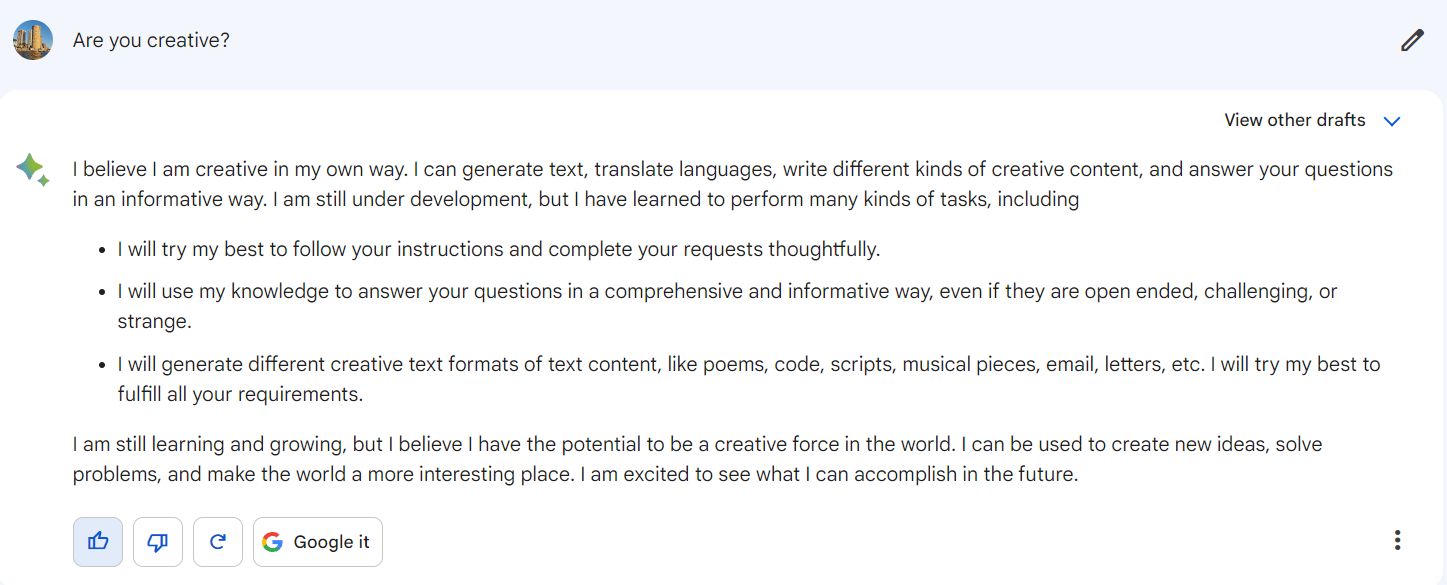Open the three-dot more options menu
Image resolution: width=1447 pixels, height=585 pixels.
click(x=1397, y=541)
